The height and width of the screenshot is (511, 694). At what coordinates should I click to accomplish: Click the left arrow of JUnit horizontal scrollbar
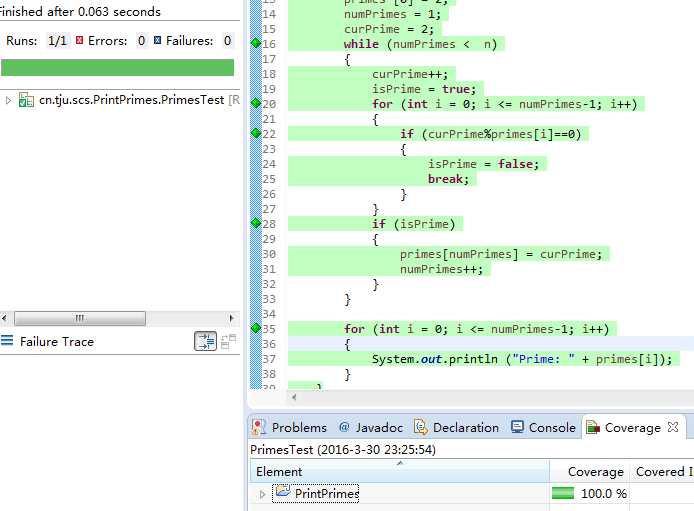click(x=4, y=318)
